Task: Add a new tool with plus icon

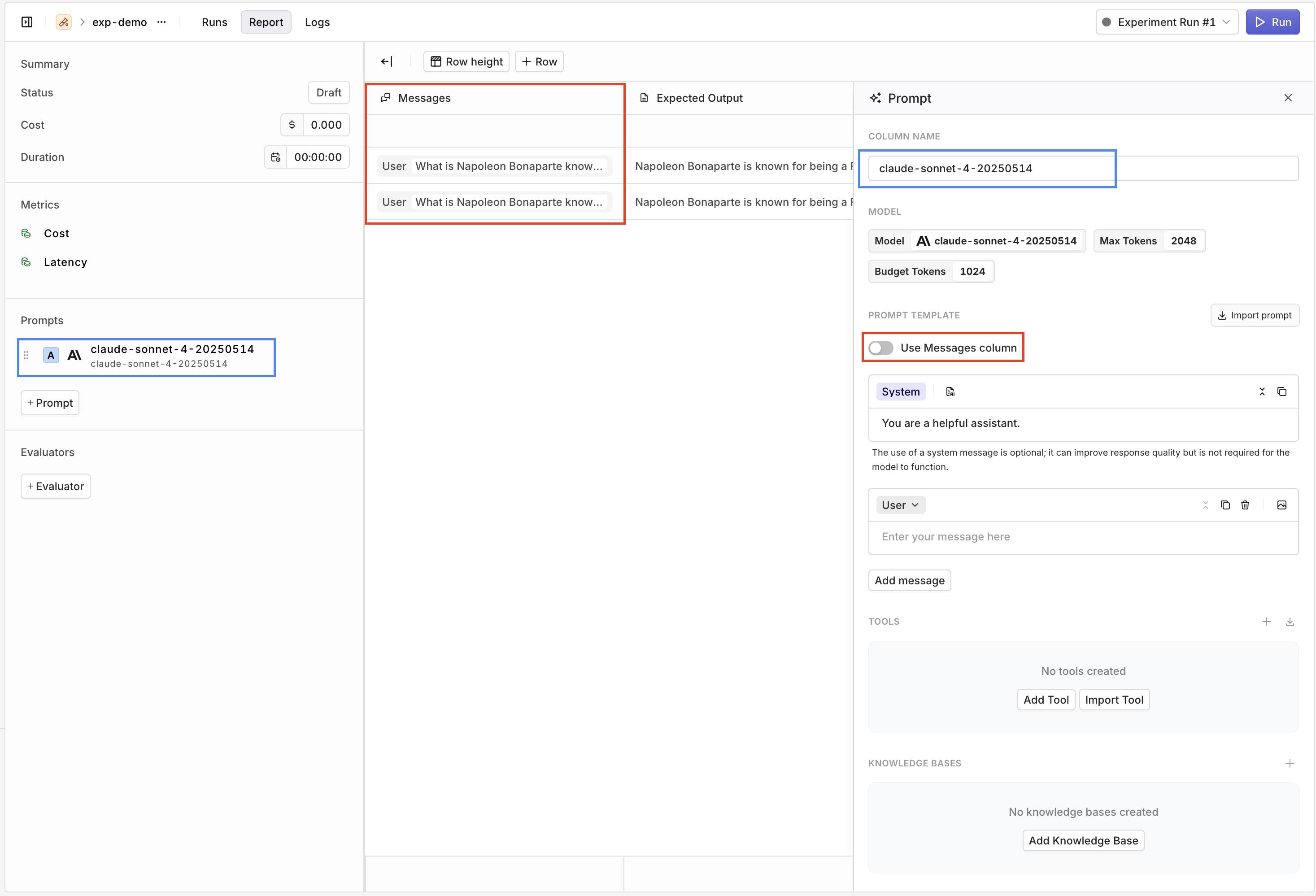Action: tap(1266, 622)
